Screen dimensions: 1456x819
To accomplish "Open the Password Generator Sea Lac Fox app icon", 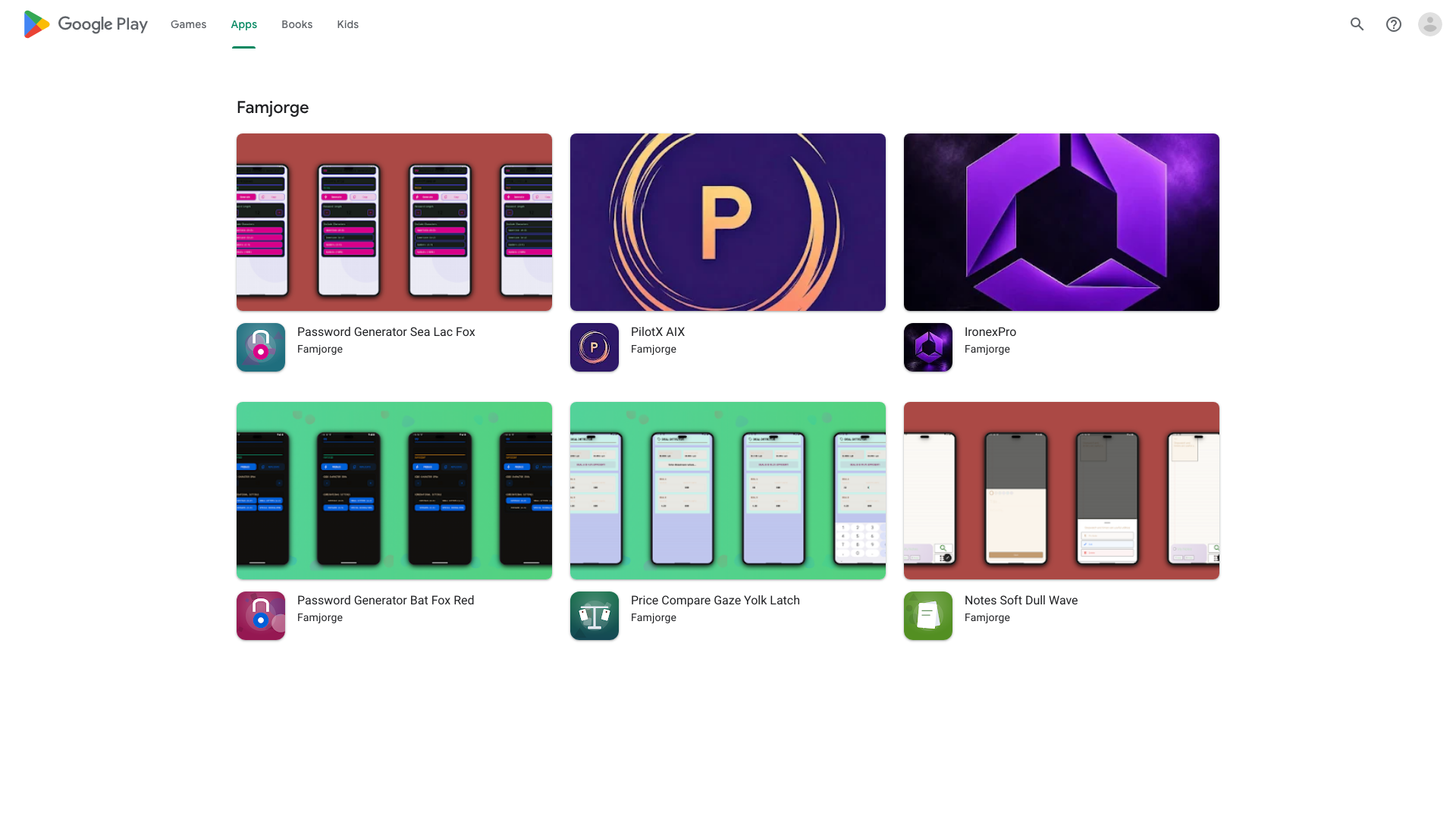I will tap(261, 347).
